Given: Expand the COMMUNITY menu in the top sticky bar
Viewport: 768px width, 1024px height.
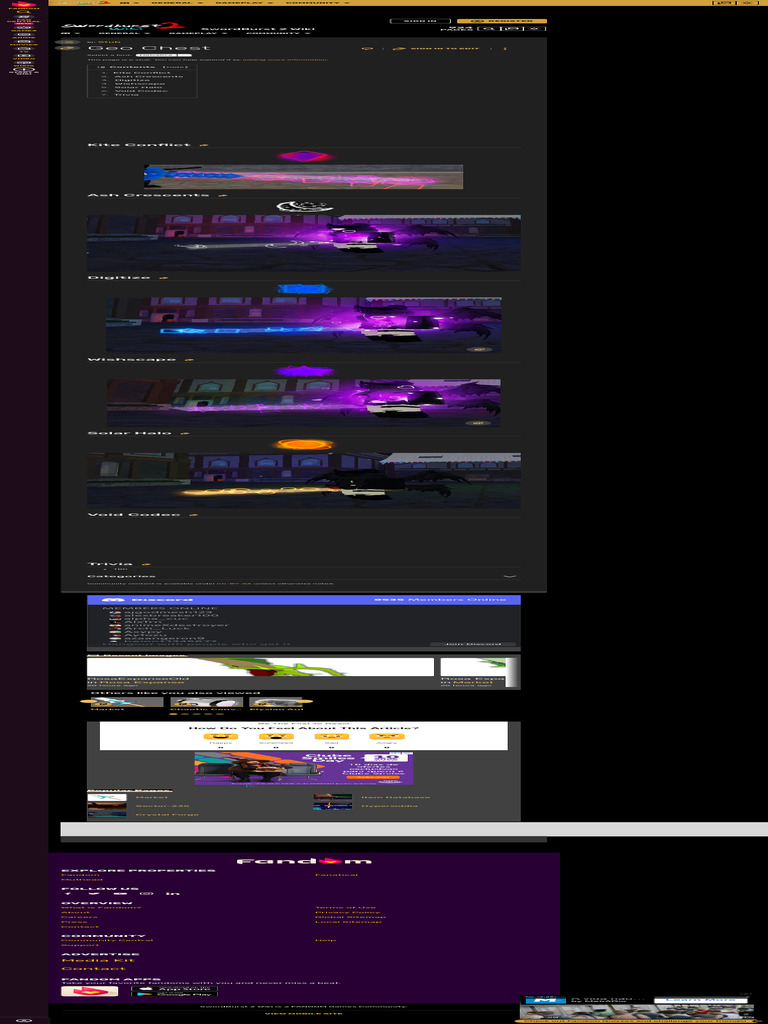Looking at the screenshot, I should tap(317, 3).
